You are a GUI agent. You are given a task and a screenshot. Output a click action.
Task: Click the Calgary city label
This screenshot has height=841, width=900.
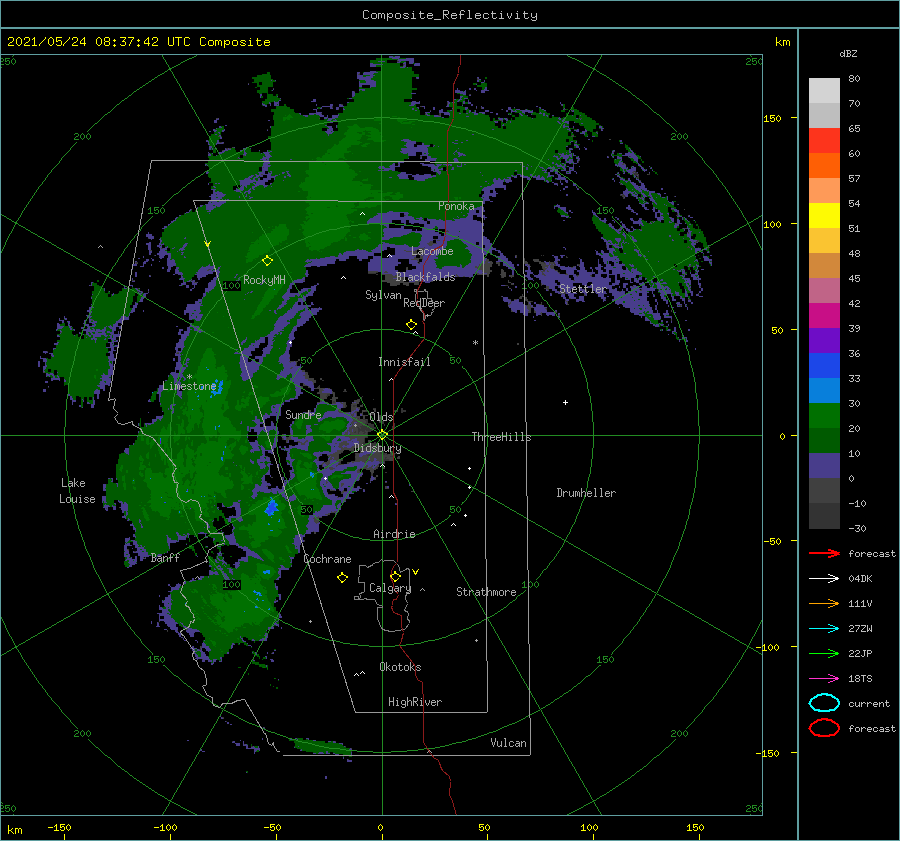click(x=390, y=588)
